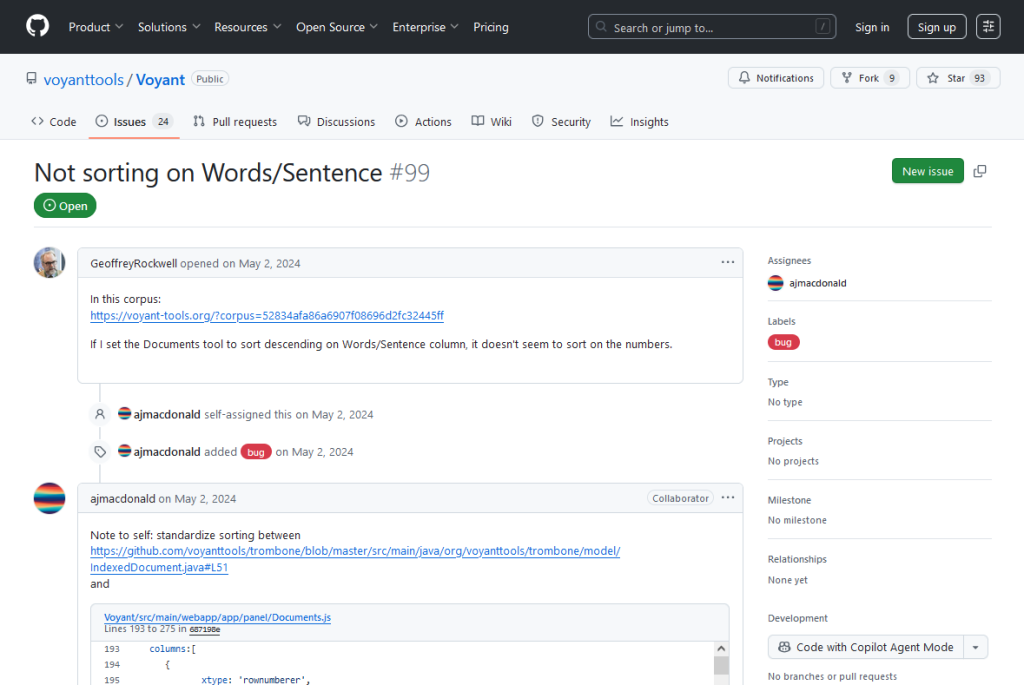Expand the Enterprise menu
This screenshot has height=685, width=1024.
pos(425,27)
